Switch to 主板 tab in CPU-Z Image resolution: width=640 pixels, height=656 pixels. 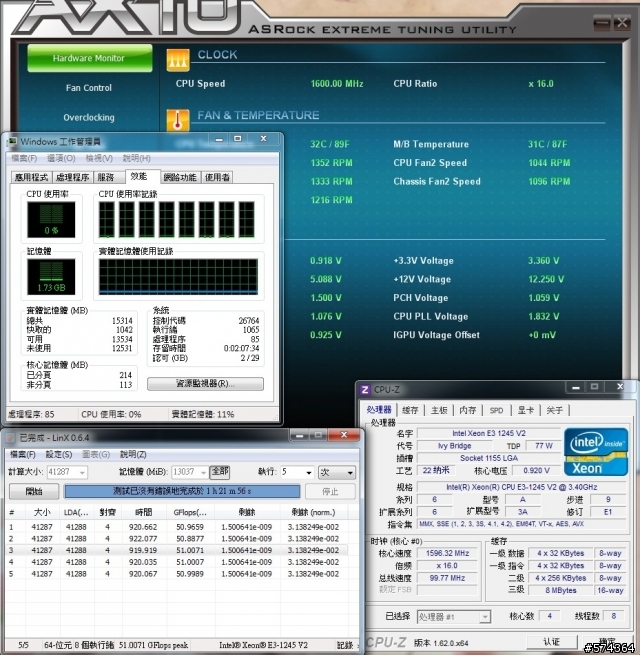[x=439, y=410]
